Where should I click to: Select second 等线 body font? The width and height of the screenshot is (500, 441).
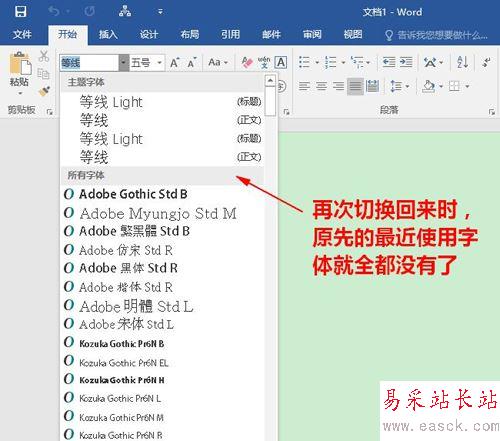click(162, 157)
